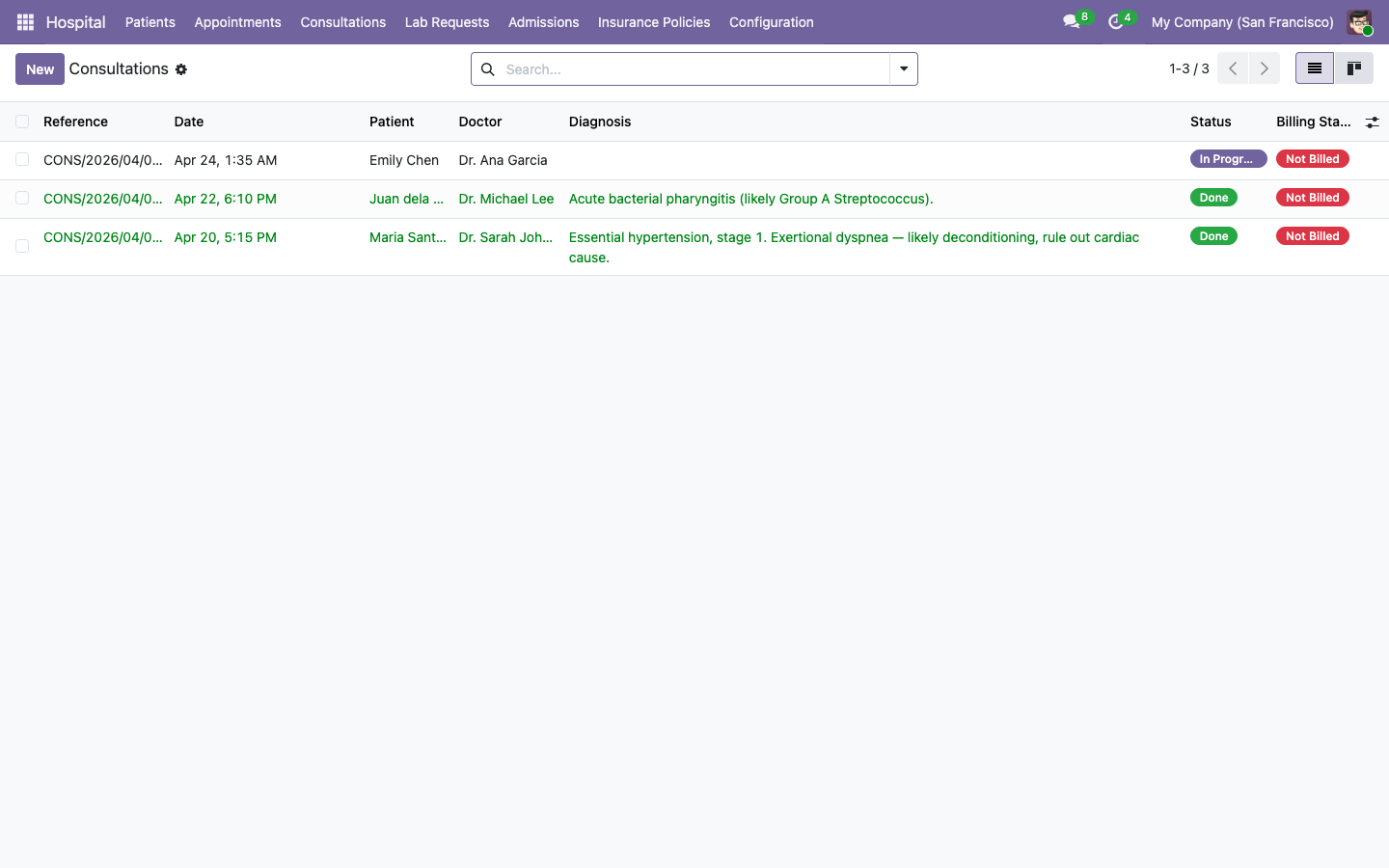Open Emily Chen patient cell
The image size is (1389, 868).
(x=404, y=160)
